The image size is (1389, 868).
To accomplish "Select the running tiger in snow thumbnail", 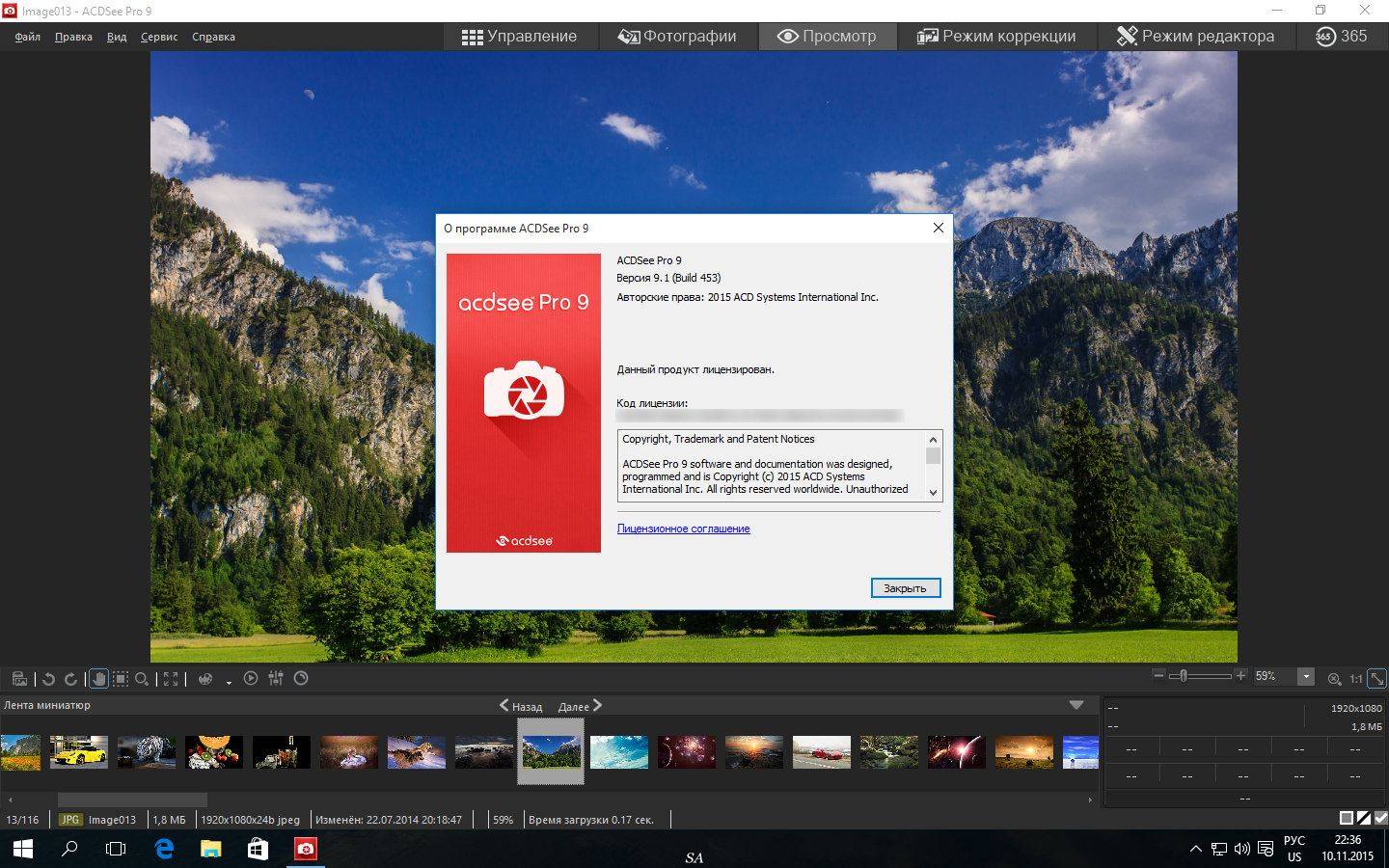I will (416, 752).
